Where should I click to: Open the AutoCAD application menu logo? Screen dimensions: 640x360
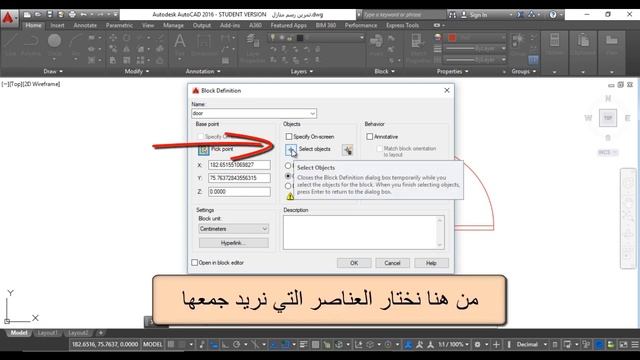pyautogui.click(x=9, y=18)
